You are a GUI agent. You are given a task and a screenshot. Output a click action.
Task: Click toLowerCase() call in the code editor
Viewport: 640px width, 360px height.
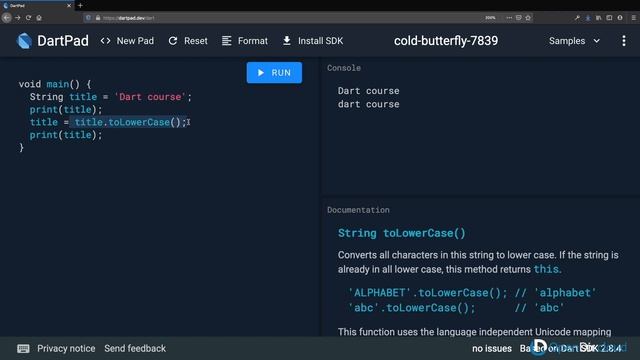point(144,122)
